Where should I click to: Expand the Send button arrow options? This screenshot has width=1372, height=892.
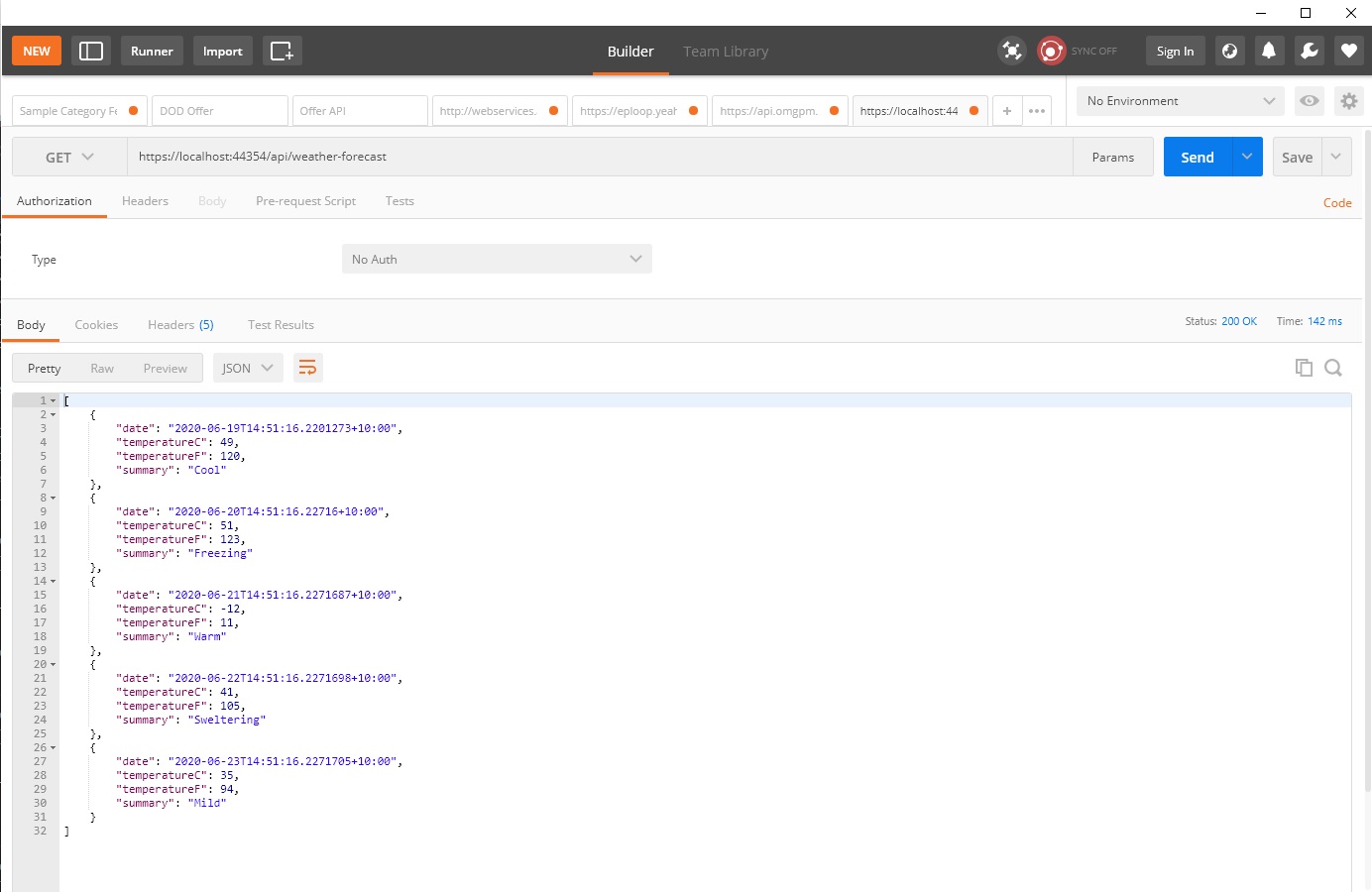(1247, 157)
